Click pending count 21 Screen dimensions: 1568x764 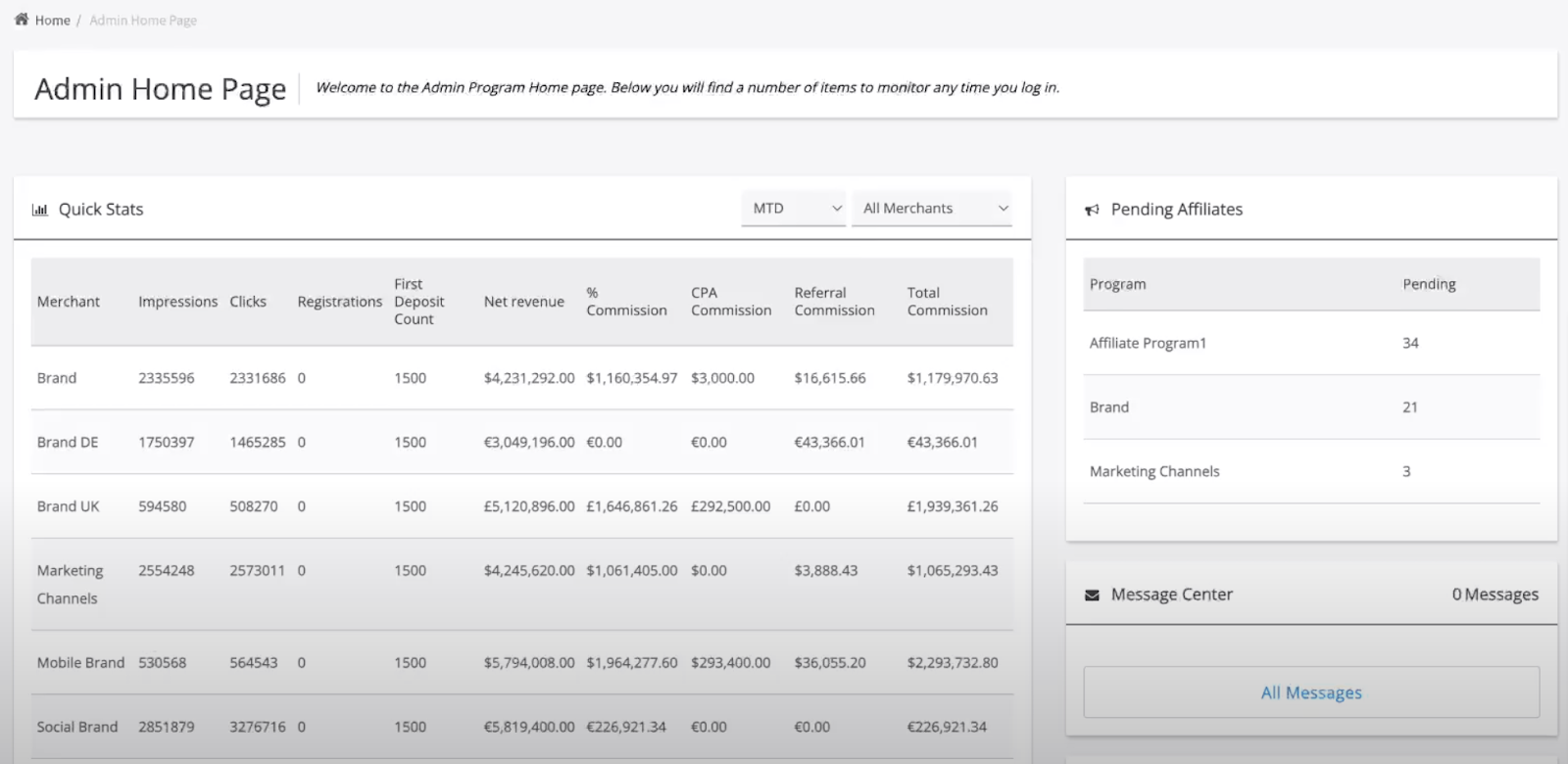coord(1410,407)
